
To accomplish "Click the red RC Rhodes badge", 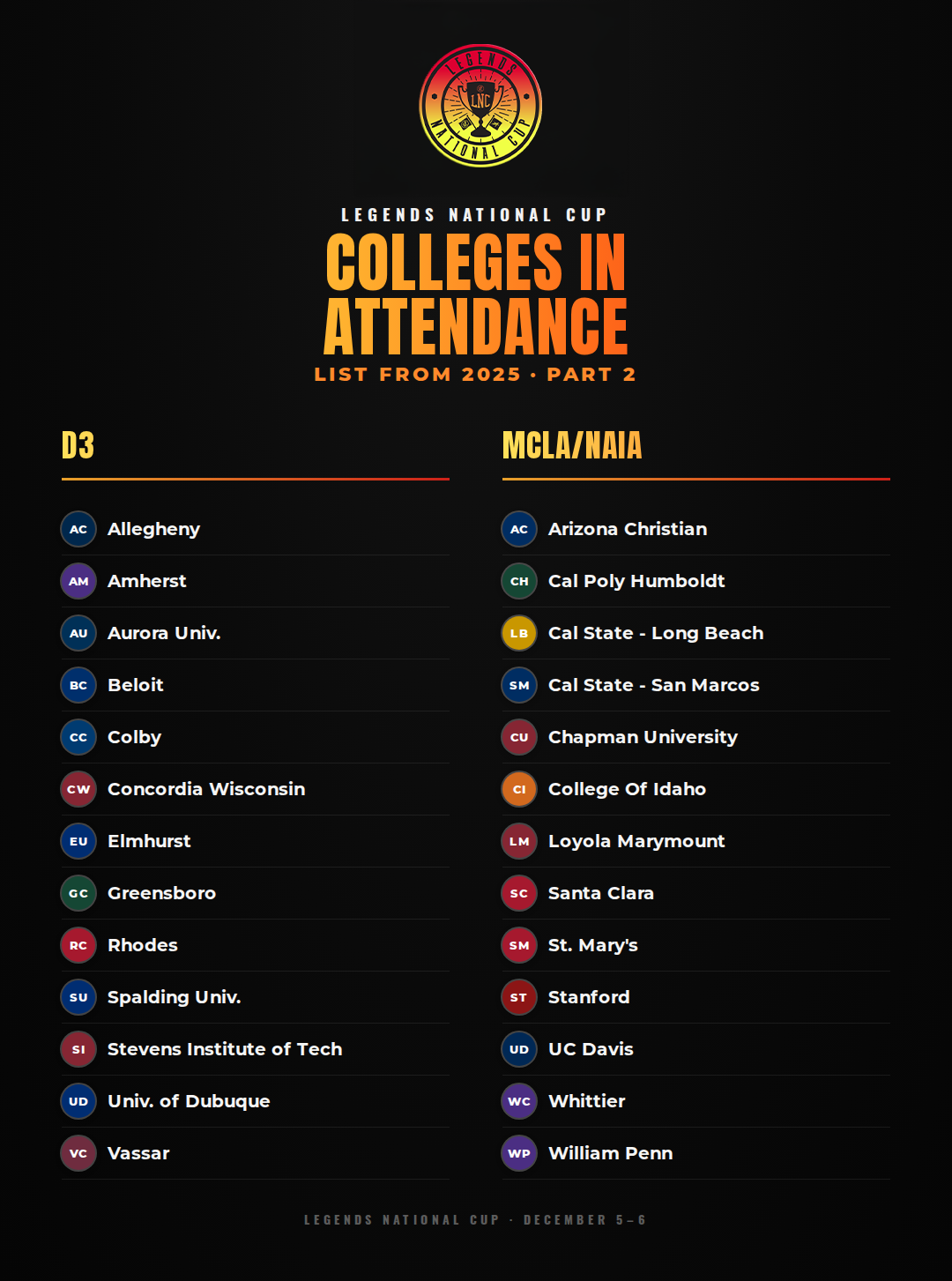I will [x=78, y=945].
